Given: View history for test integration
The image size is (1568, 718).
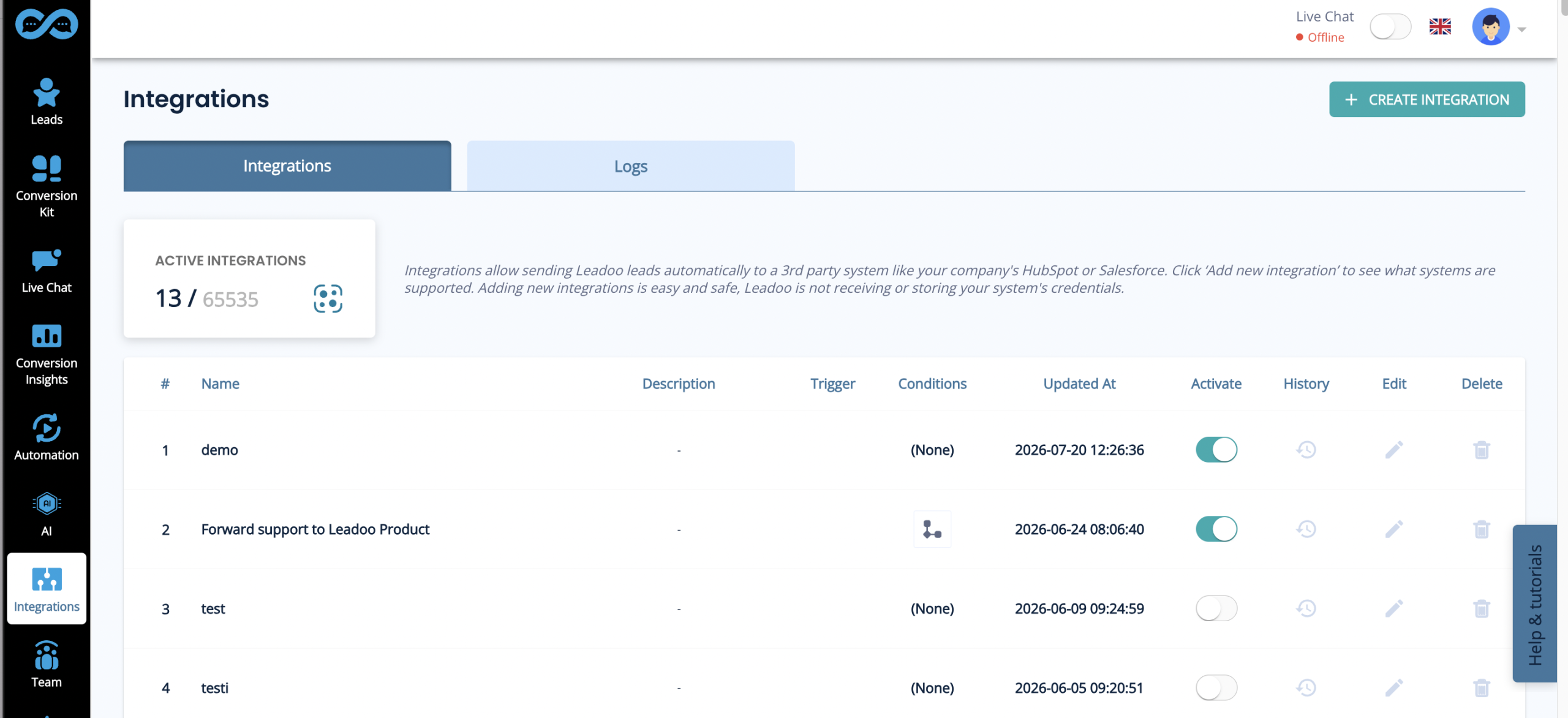Looking at the screenshot, I should click(1306, 608).
